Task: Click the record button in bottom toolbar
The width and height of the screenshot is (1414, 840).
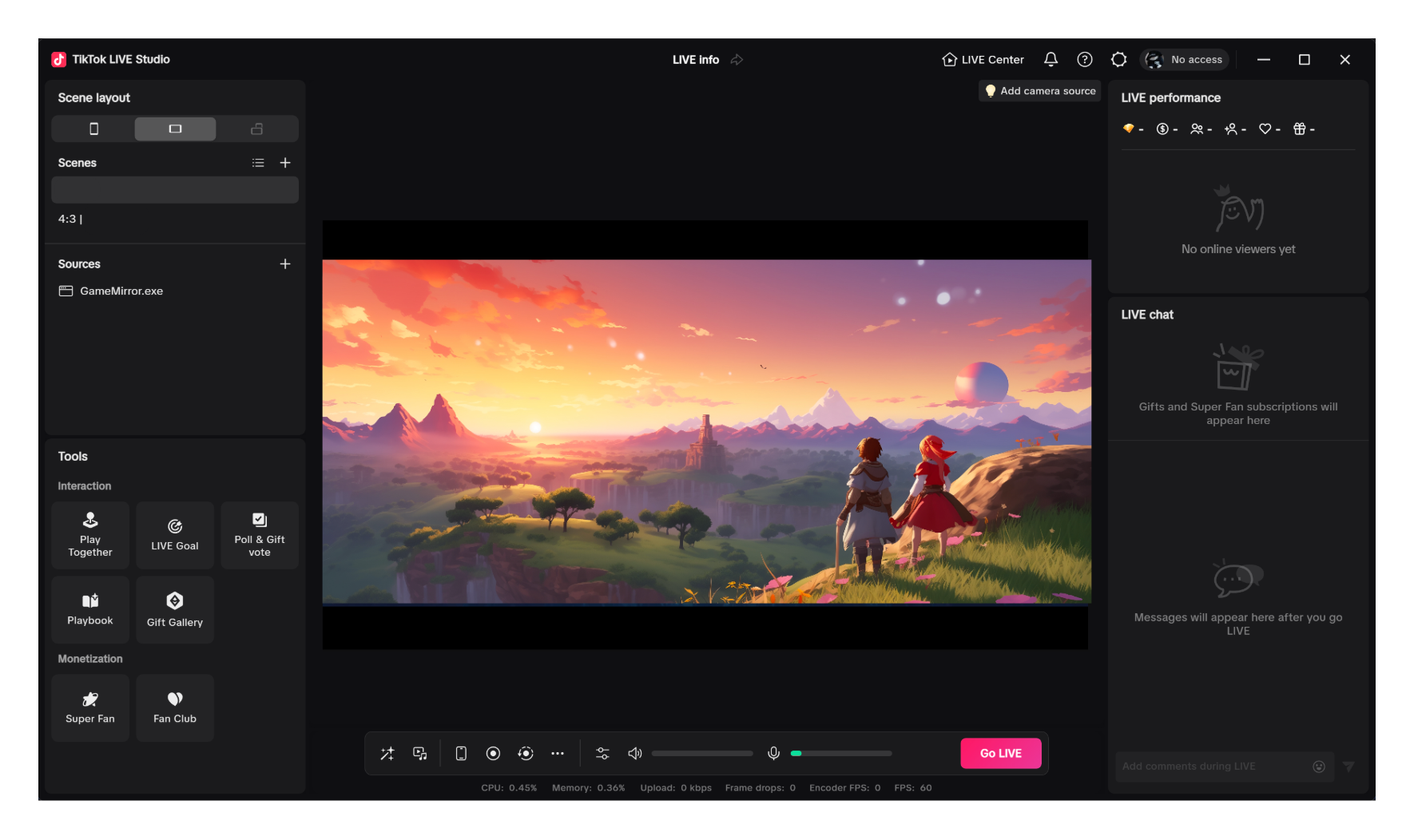Action: [493, 754]
